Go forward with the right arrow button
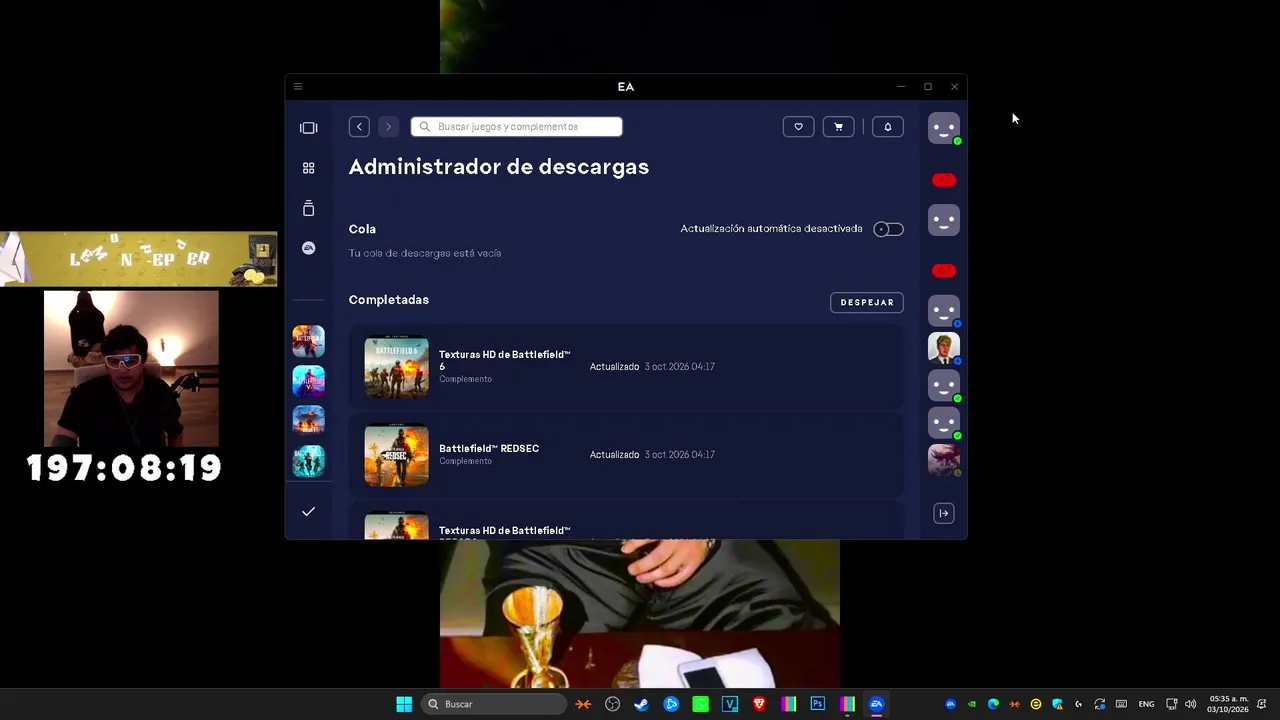1280x720 pixels. pos(389,127)
